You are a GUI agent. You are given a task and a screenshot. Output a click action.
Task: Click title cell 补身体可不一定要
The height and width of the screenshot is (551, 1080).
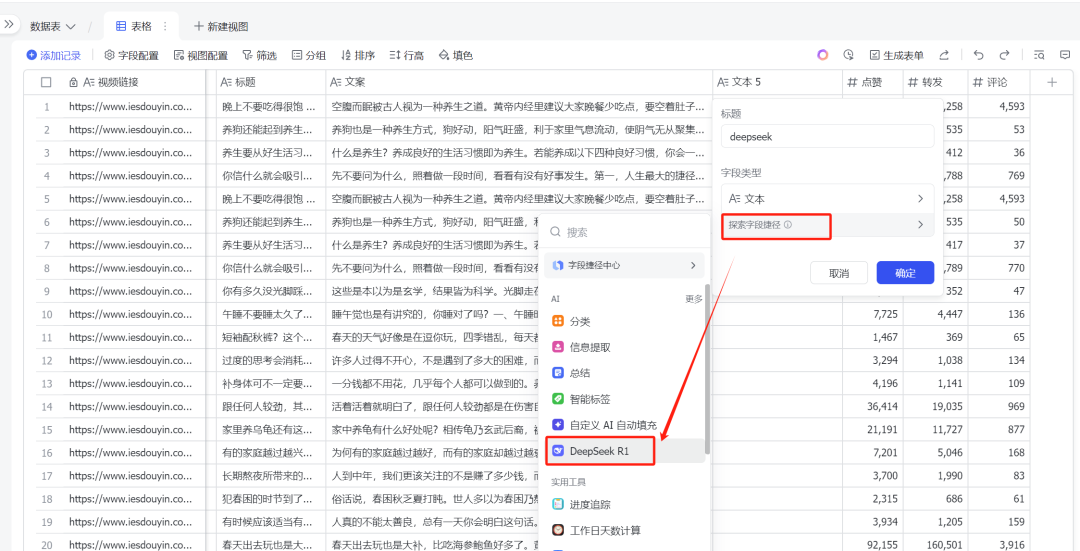(x=271, y=384)
